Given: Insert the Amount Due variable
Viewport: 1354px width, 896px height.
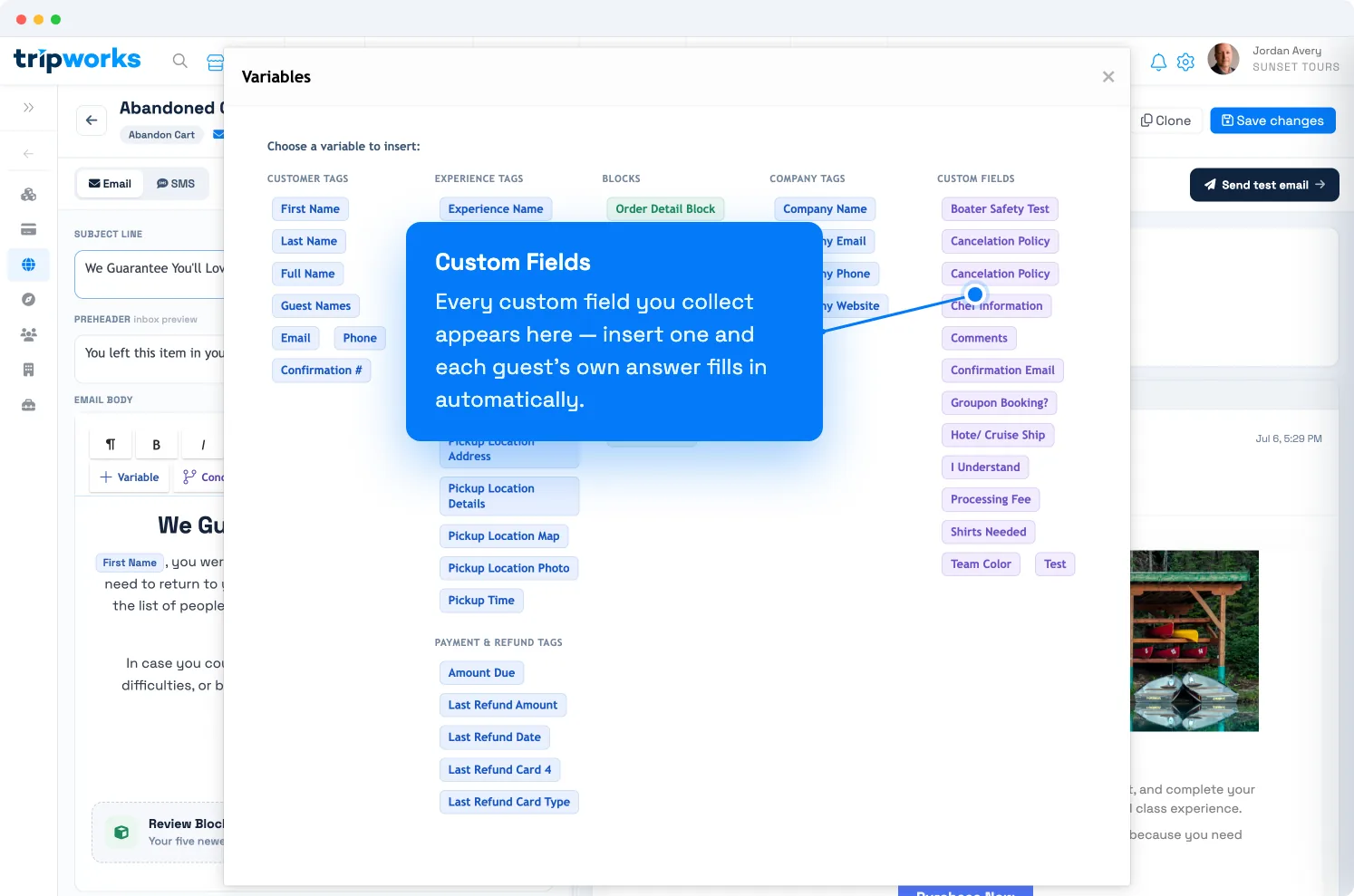Looking at the screenshot, I should 481,673.
